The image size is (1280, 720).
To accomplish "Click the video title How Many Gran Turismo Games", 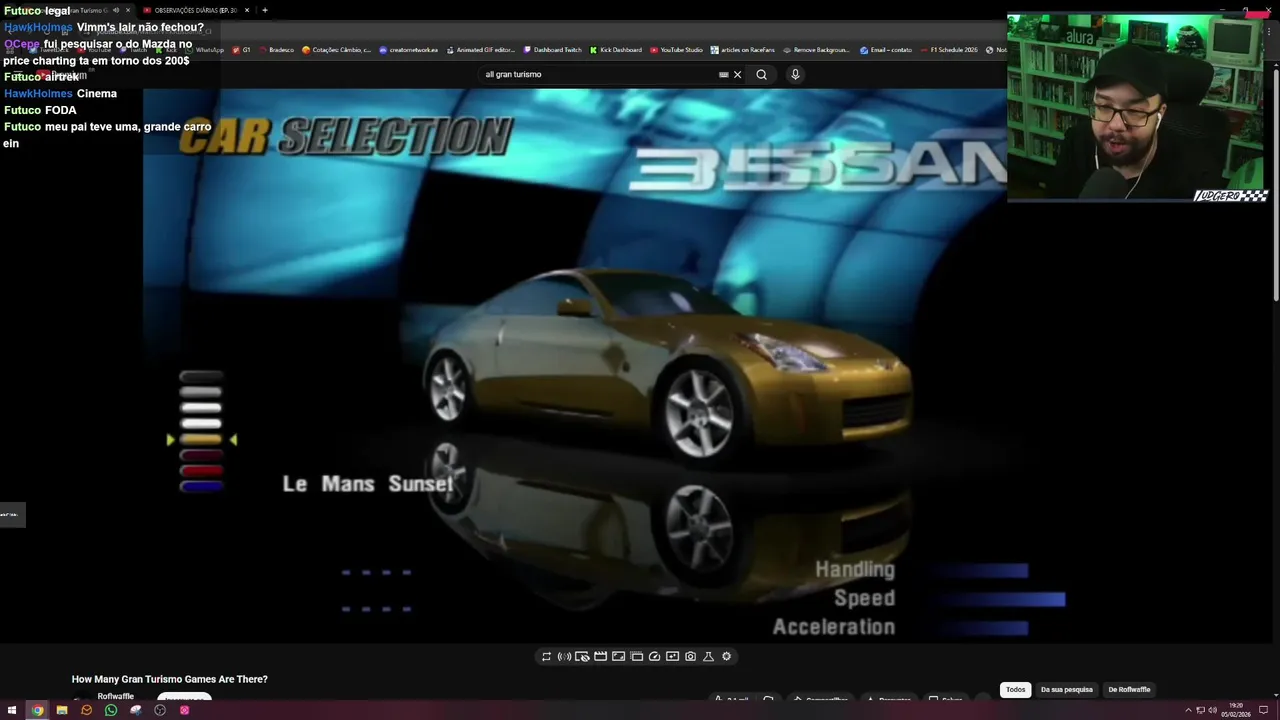I will pos(170,679).
